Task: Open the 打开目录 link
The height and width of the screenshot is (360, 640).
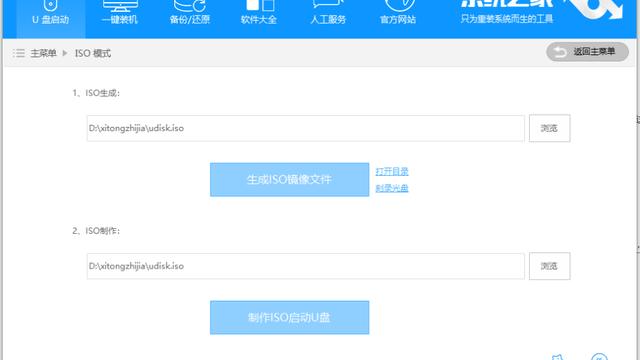Action: (x=392, y=171)
